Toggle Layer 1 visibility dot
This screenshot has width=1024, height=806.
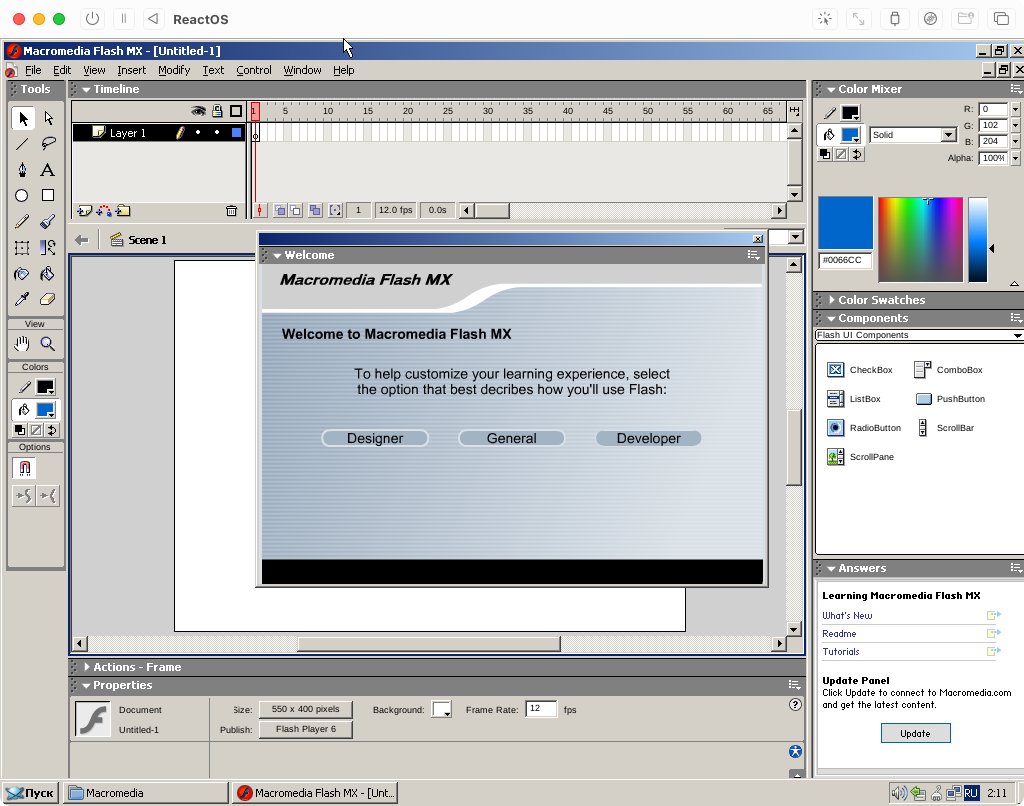tap(198, 133)
